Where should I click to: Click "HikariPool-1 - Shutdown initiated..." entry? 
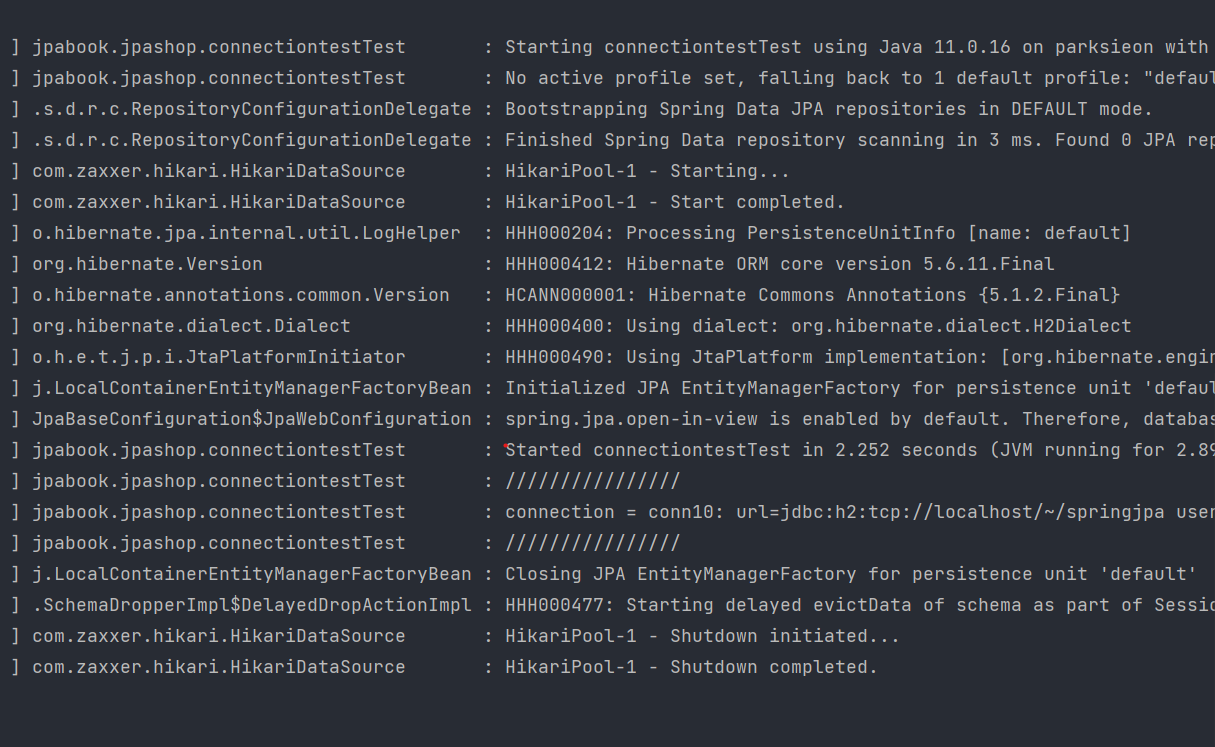pos(702,636)
